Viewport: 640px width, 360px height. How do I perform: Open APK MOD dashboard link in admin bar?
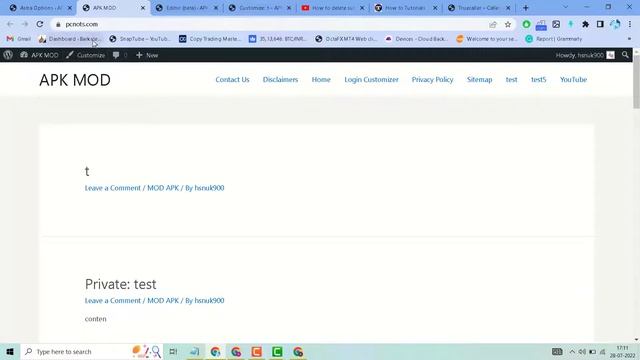click(39, 55)
